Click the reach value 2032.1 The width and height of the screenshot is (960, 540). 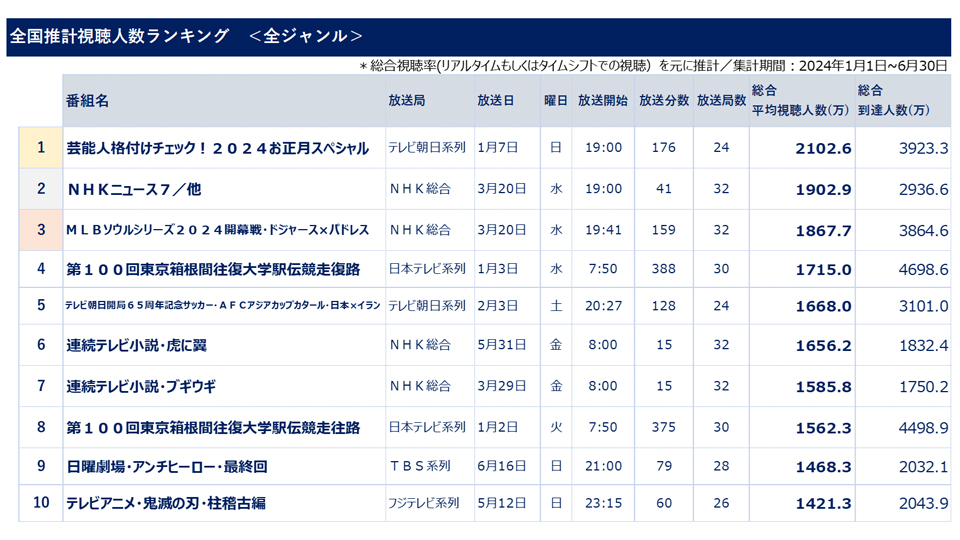pyautogui.click(x=923, y=467)
